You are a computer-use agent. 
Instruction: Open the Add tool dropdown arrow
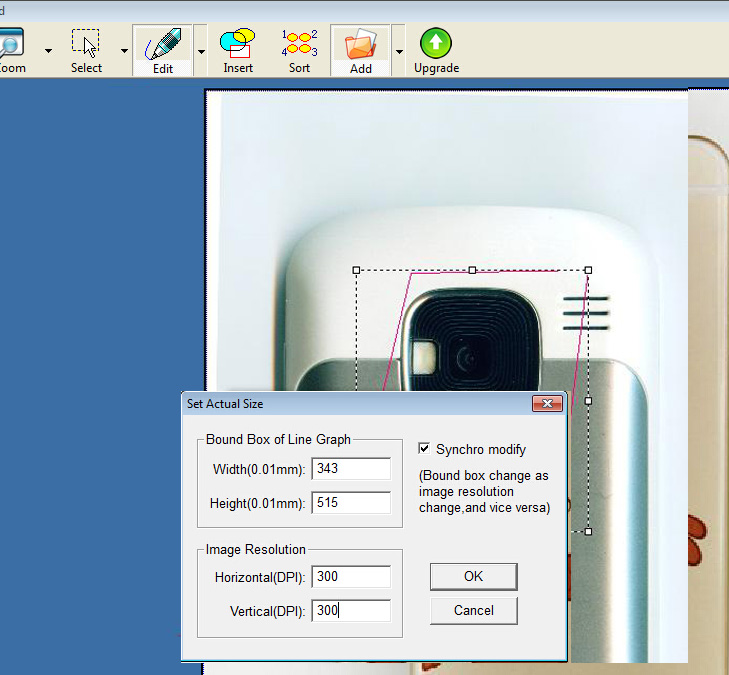[399, 51]
